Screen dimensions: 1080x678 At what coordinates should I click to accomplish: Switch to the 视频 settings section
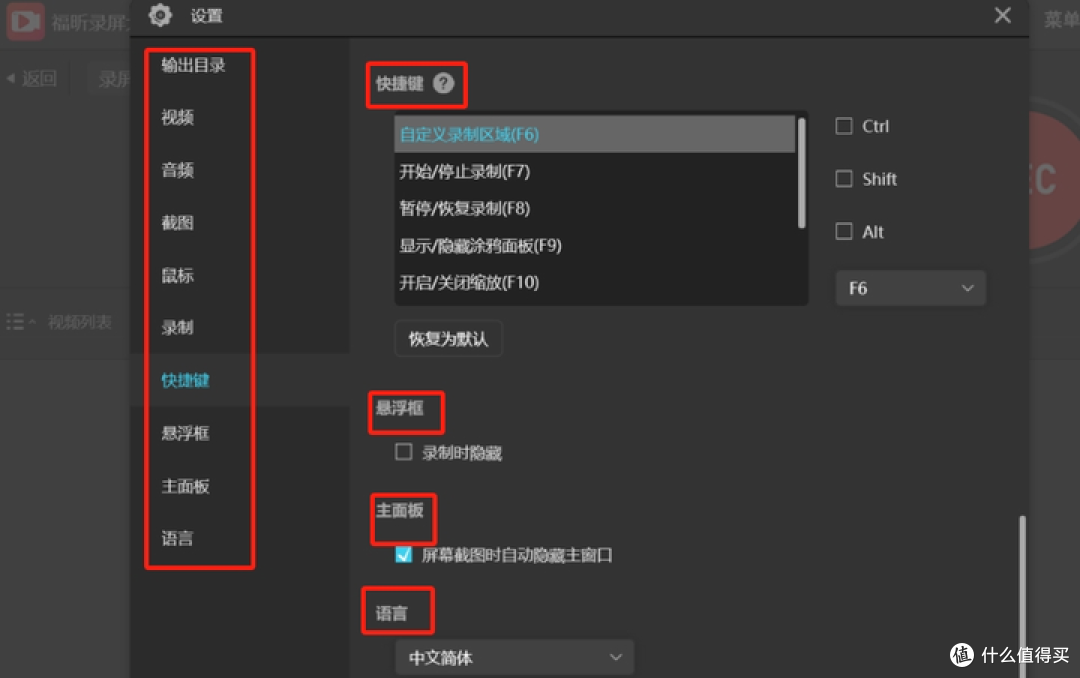point(177,118)
